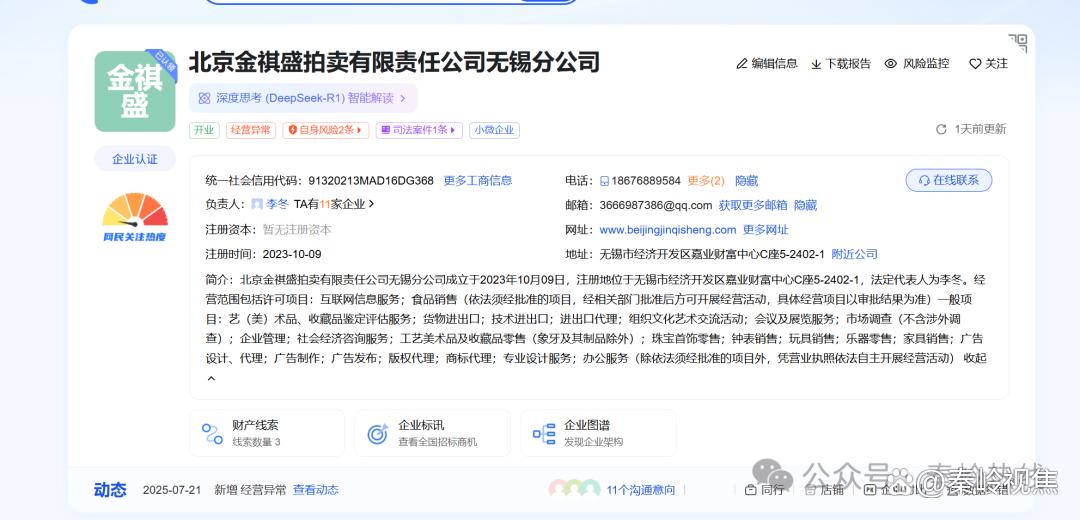Click 查看动态 link
The width and height of the screenshot is (1080, 520).
(315, 490)
